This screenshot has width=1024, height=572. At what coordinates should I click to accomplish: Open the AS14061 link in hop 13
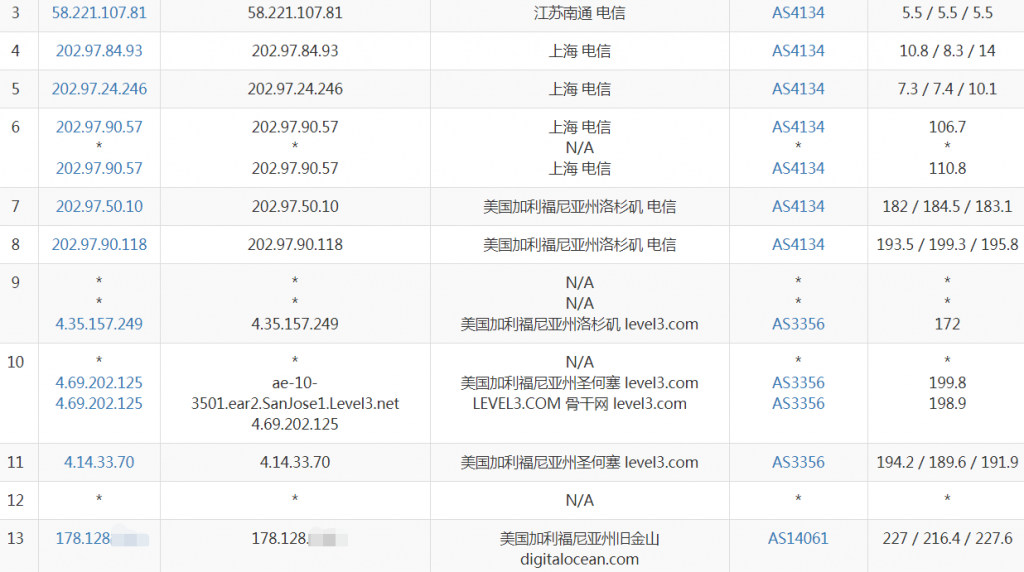pyautogui.click(x=798, y=539)
